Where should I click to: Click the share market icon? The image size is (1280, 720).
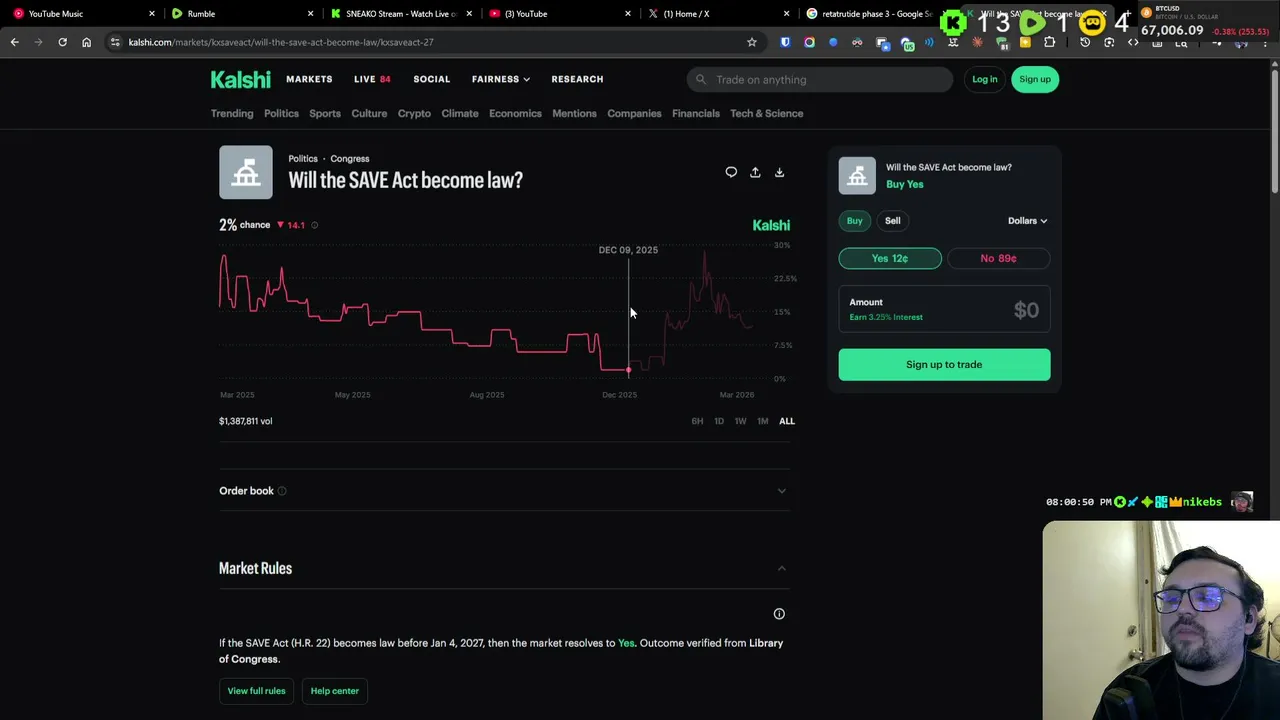tap(755, 172)
